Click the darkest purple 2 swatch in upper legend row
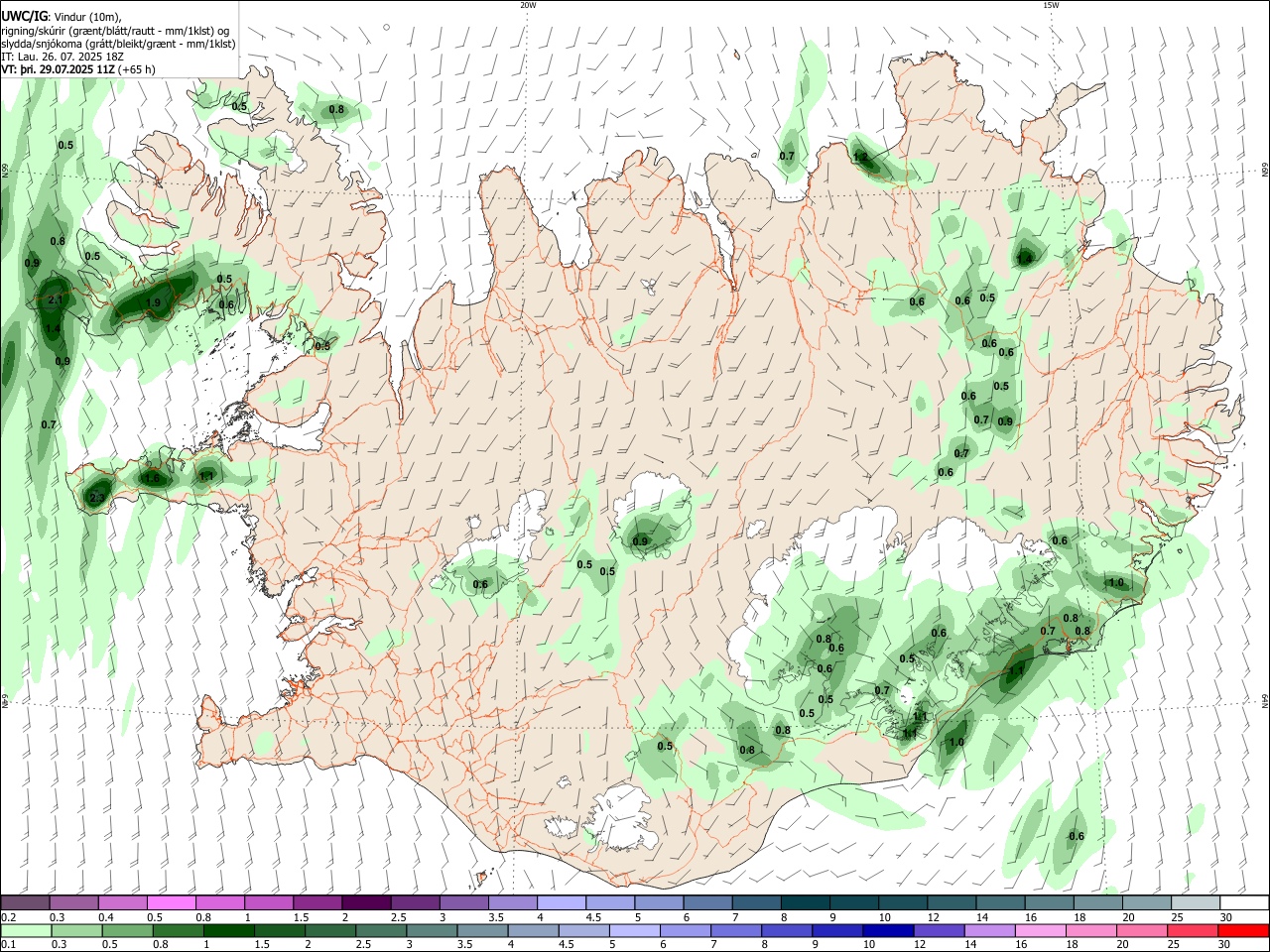Image resolution: width=1270 pixels, height=952 pixels. (365, 902)
